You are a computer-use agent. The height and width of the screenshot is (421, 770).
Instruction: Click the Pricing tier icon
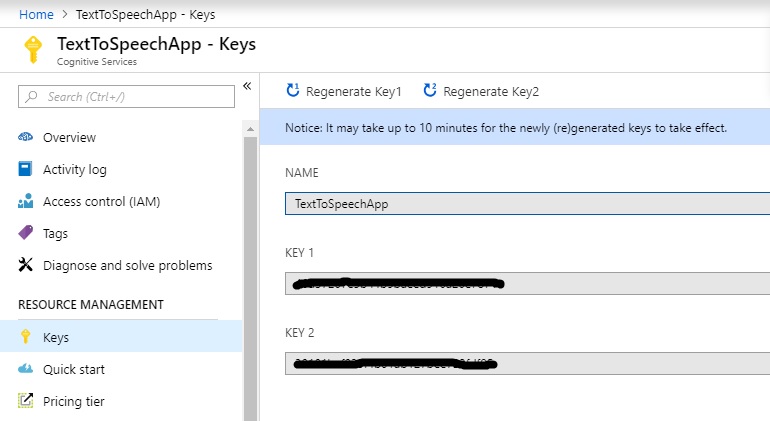(26, 401)
